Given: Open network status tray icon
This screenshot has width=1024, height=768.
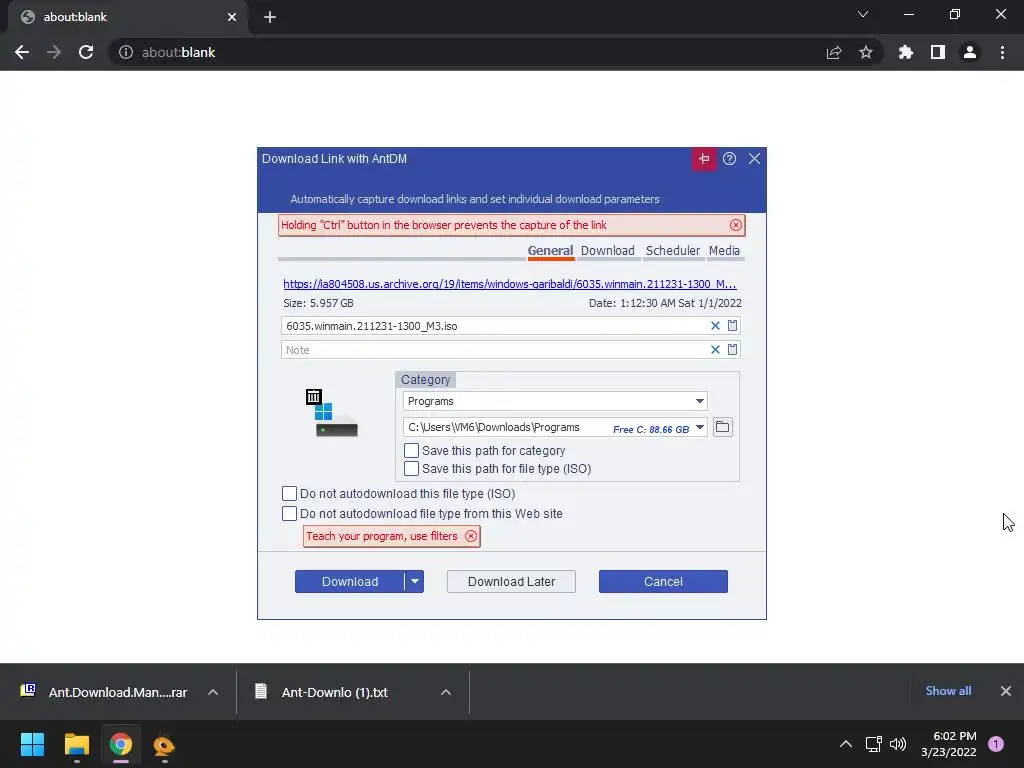Looking at the screenshot, I should (x=873, y=744).
